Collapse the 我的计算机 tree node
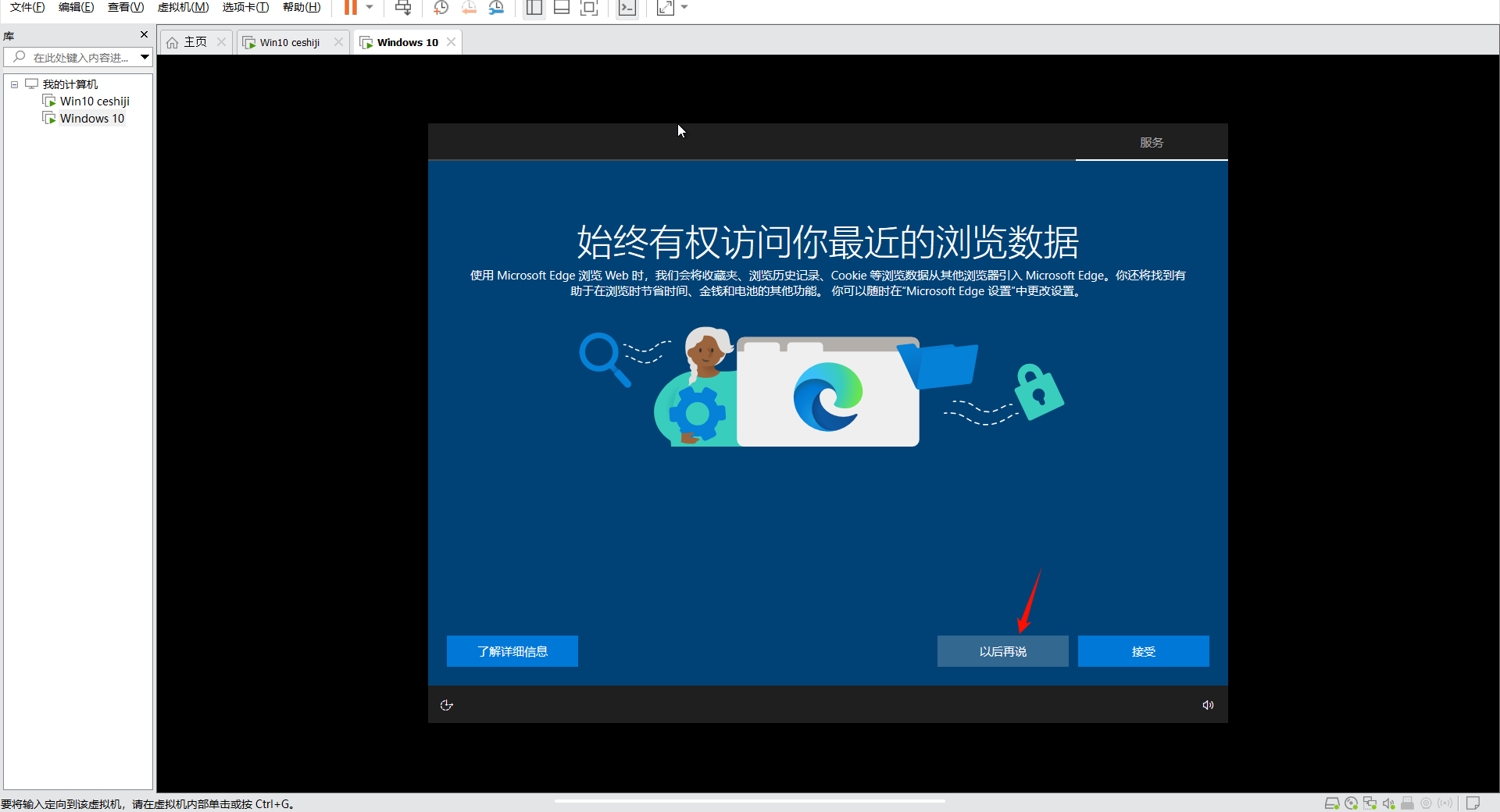Viewport: 1500px width, 812px height. tap(14, 84)
